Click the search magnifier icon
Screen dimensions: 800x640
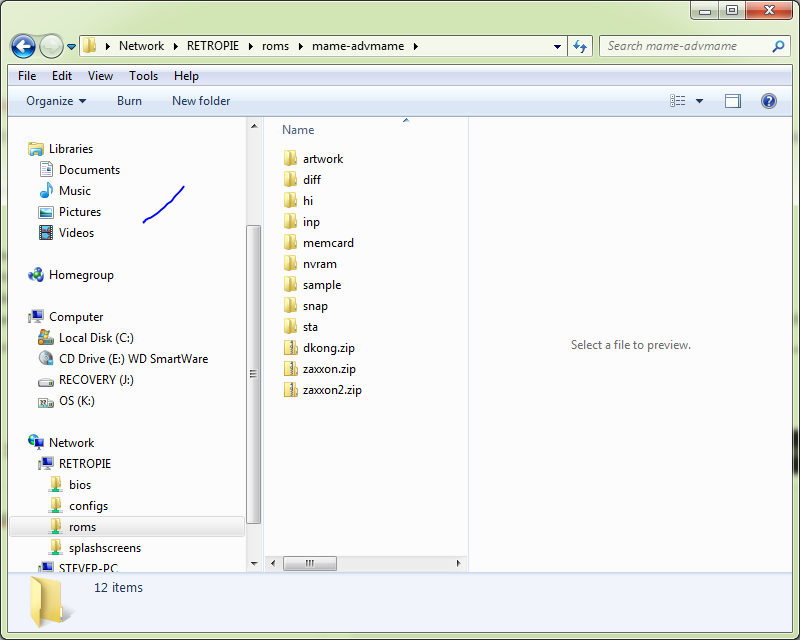tap(778, 46)
